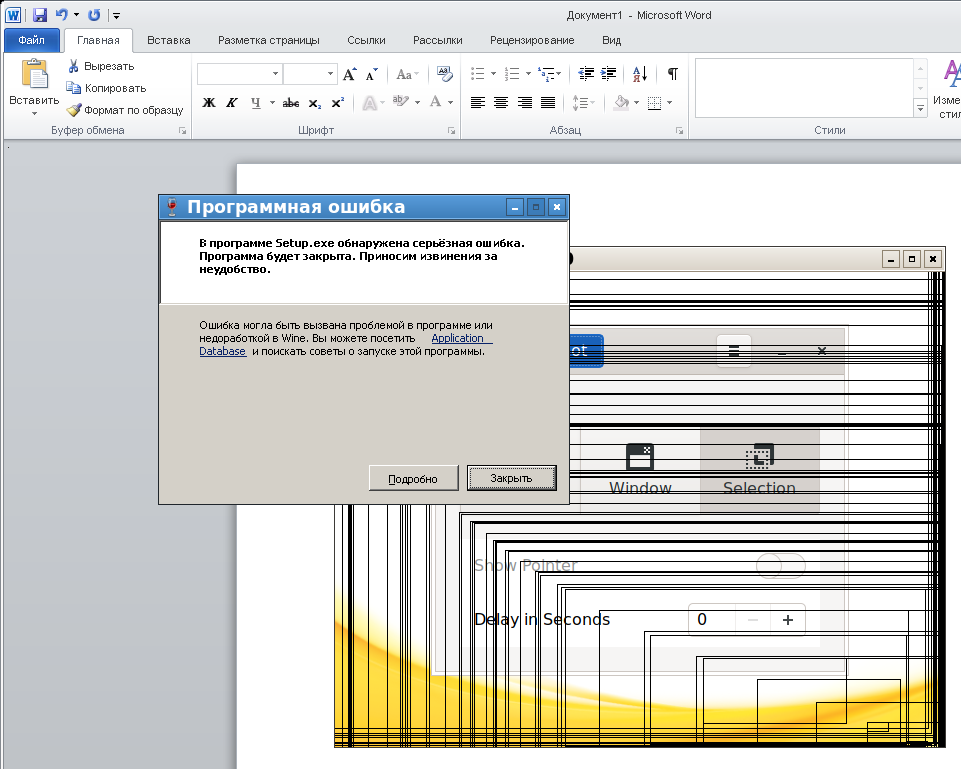
Task: Open font color dropdown arrow
Action: [450, 103]
